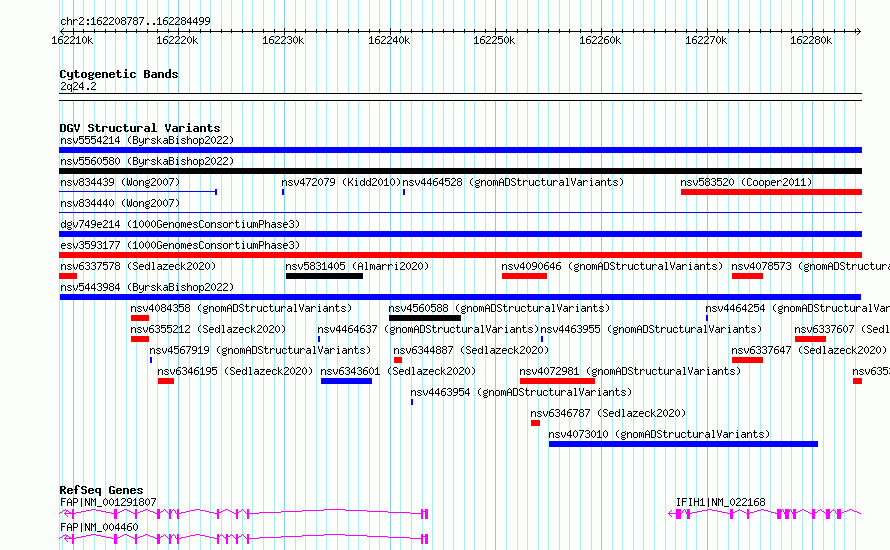Open variant nsv6344887 (Sedlazeck2020)

click(x=471, y=350)
